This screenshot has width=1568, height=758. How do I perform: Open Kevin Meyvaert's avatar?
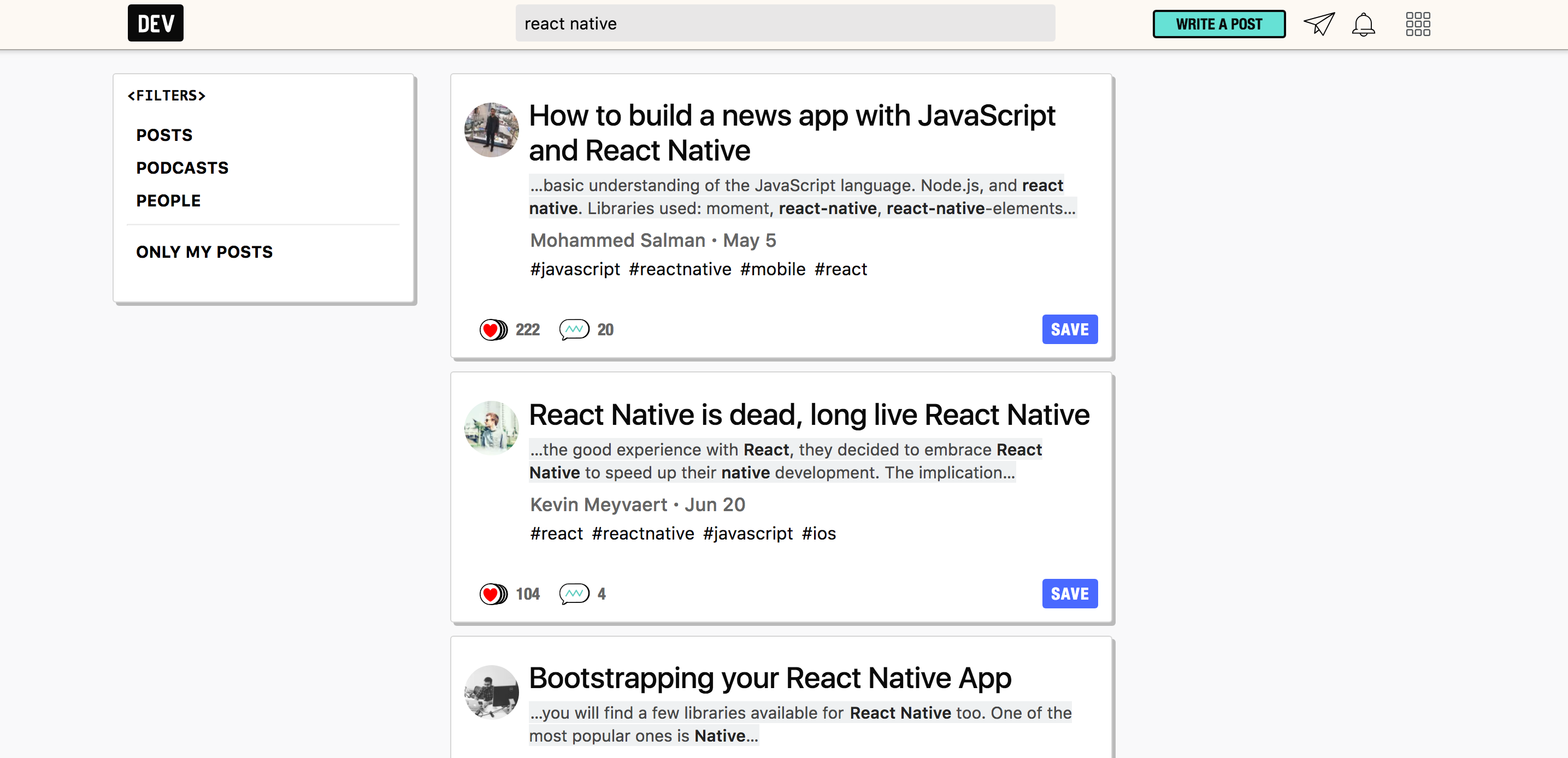pyautogui.click(x=492, y=428)
